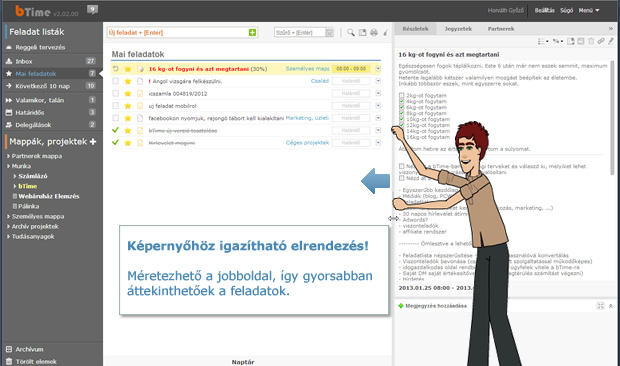620x366 pixels.
Task: Follow the Család folder link
Action: pos(320,81)
